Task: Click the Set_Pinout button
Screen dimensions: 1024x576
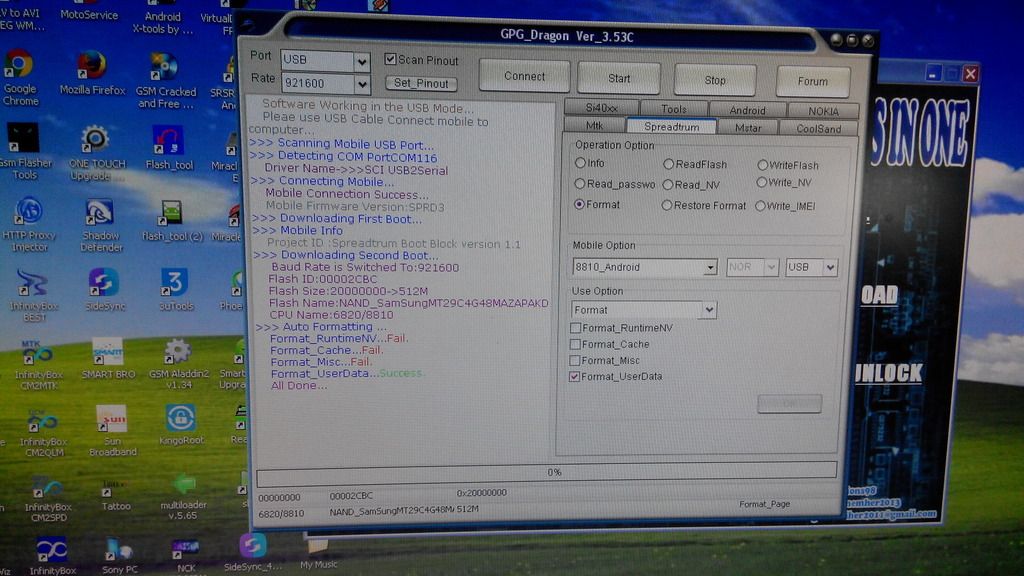Action: (x=421, y=83)
